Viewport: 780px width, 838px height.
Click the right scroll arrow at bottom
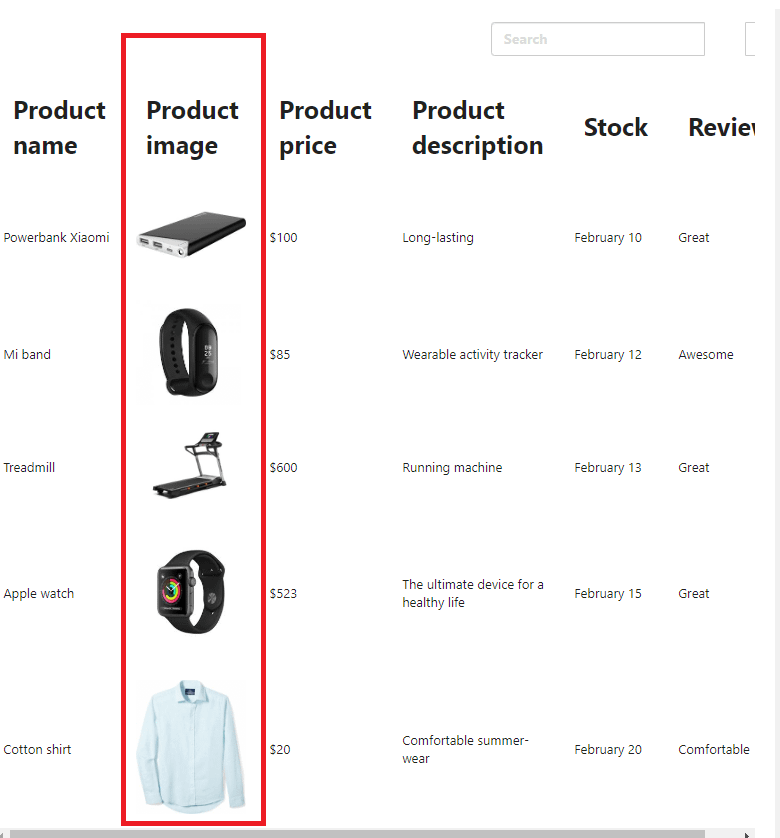coord(748,833)
